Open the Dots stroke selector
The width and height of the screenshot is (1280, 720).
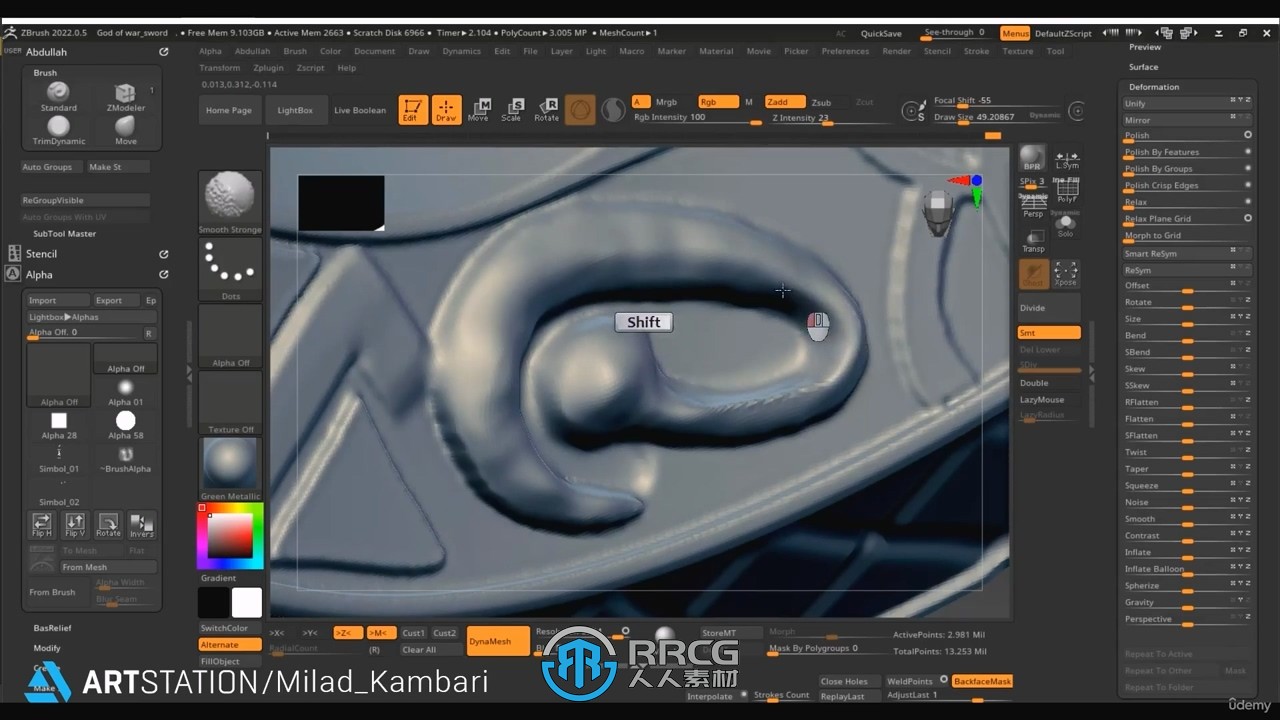point(230,270)
